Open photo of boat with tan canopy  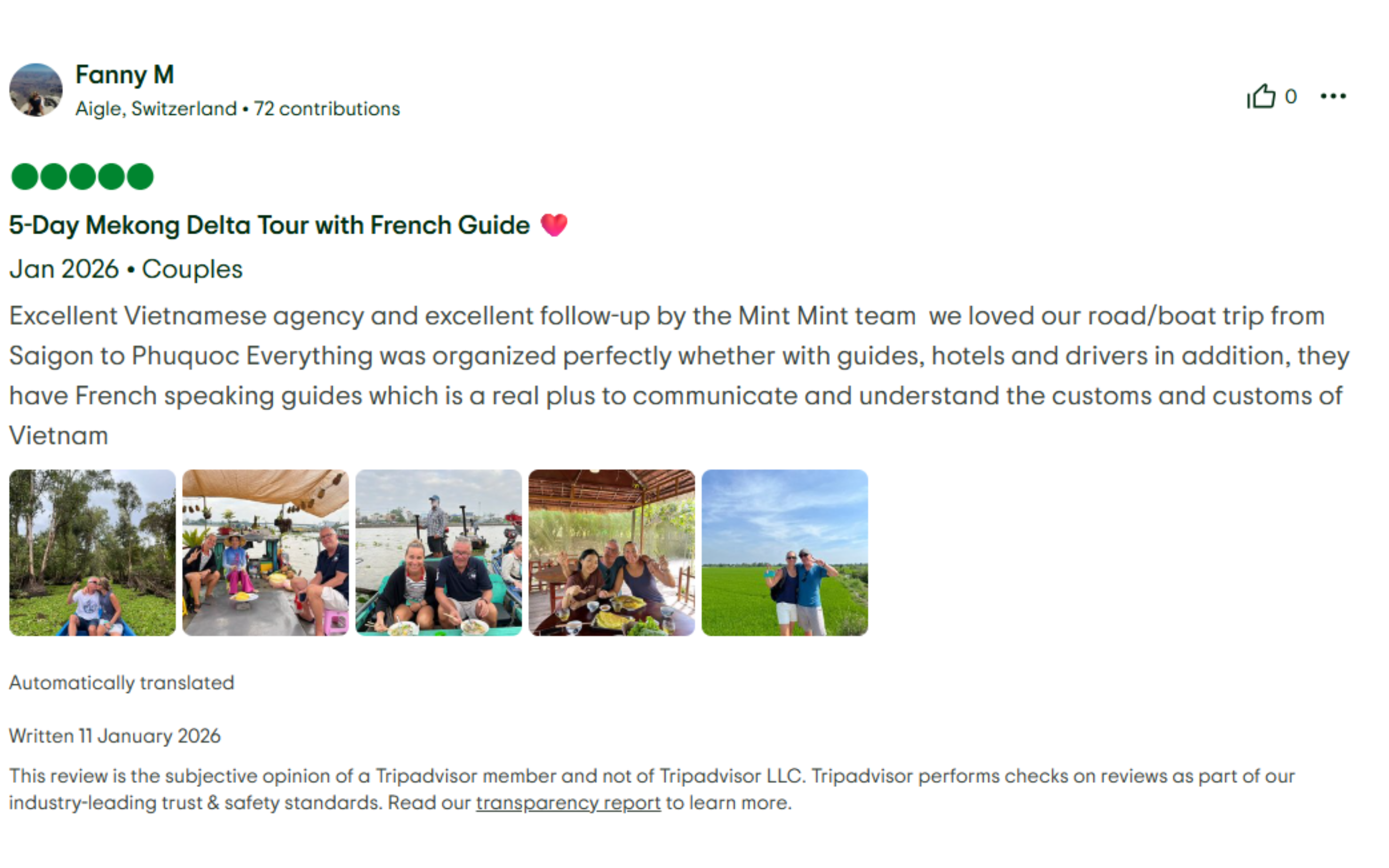266,552
